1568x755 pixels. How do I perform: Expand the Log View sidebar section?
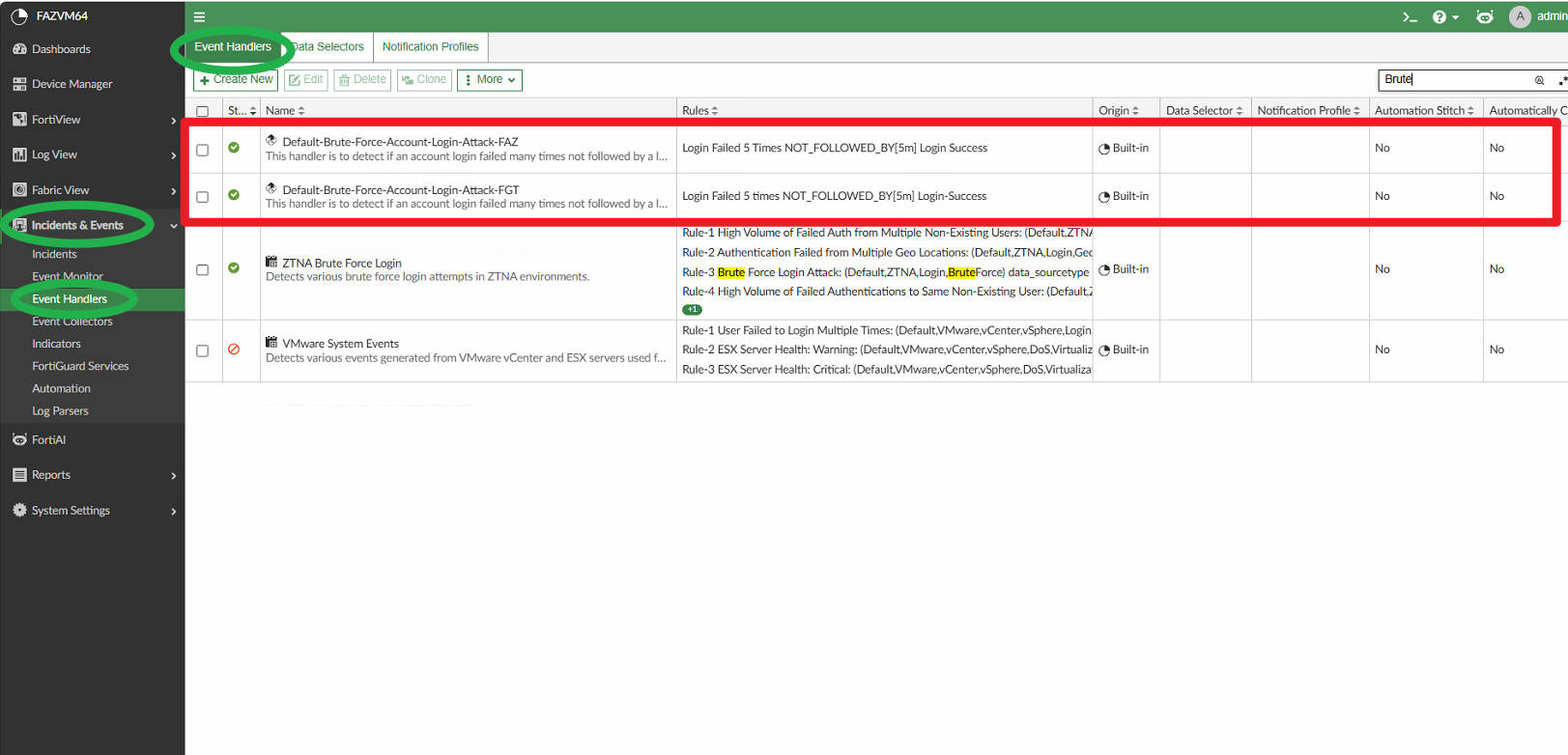coord(174,155)
